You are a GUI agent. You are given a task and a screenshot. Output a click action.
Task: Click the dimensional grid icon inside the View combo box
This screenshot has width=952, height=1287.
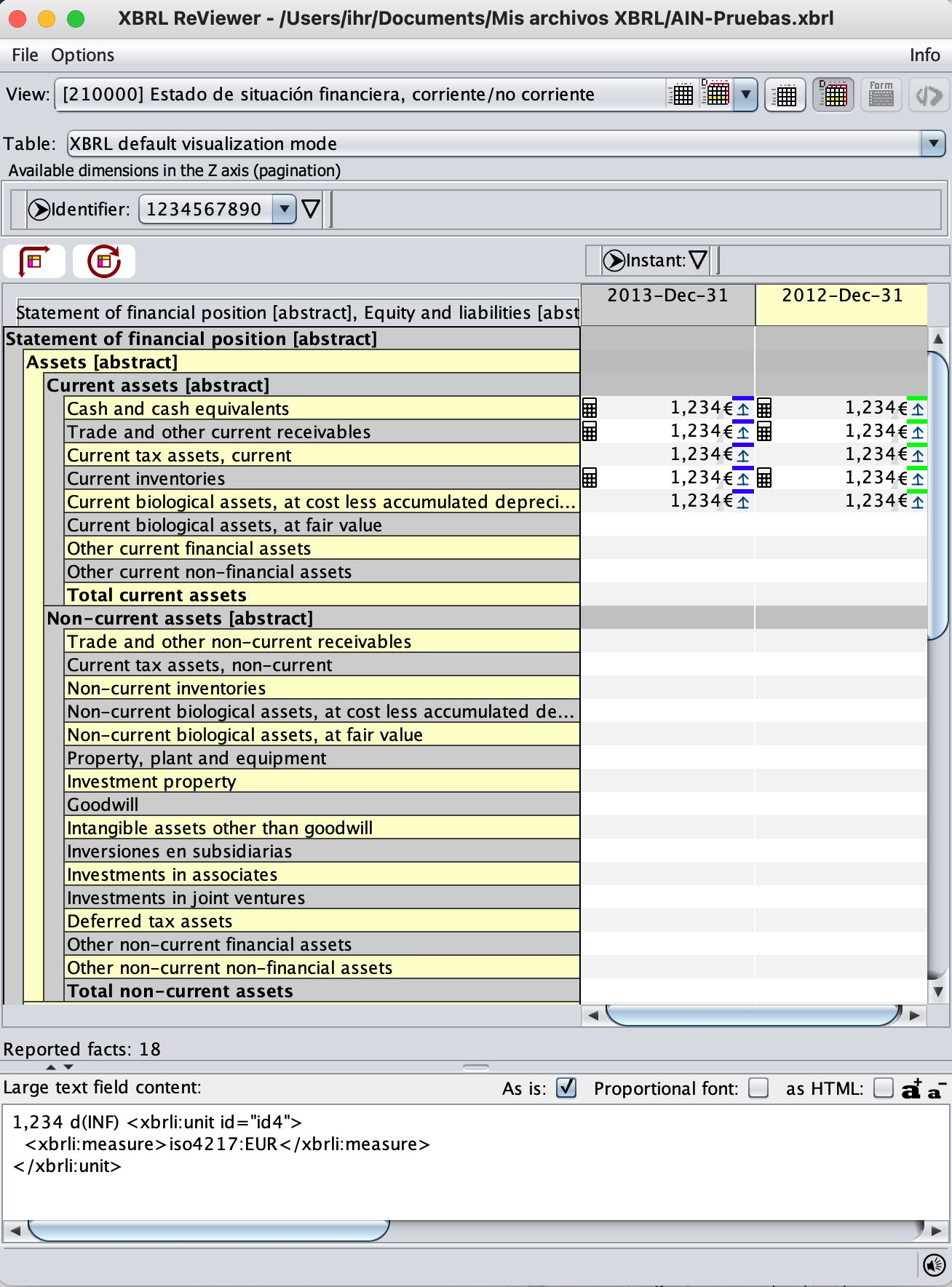pos(716,93)
